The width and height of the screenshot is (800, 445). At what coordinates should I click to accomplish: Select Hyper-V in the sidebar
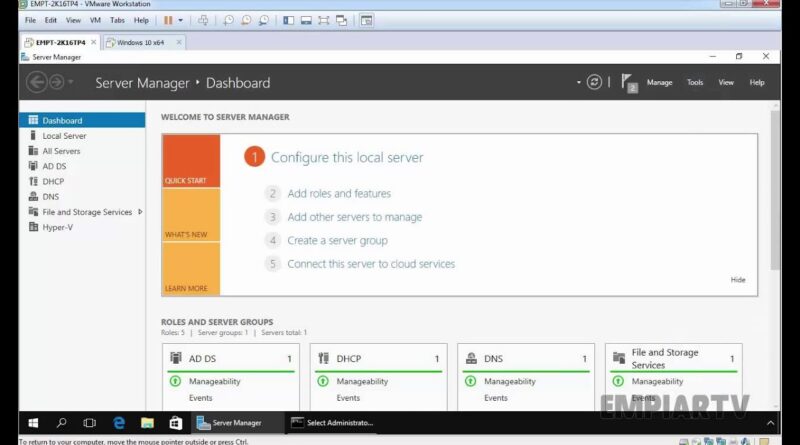[x=82, y=227]
